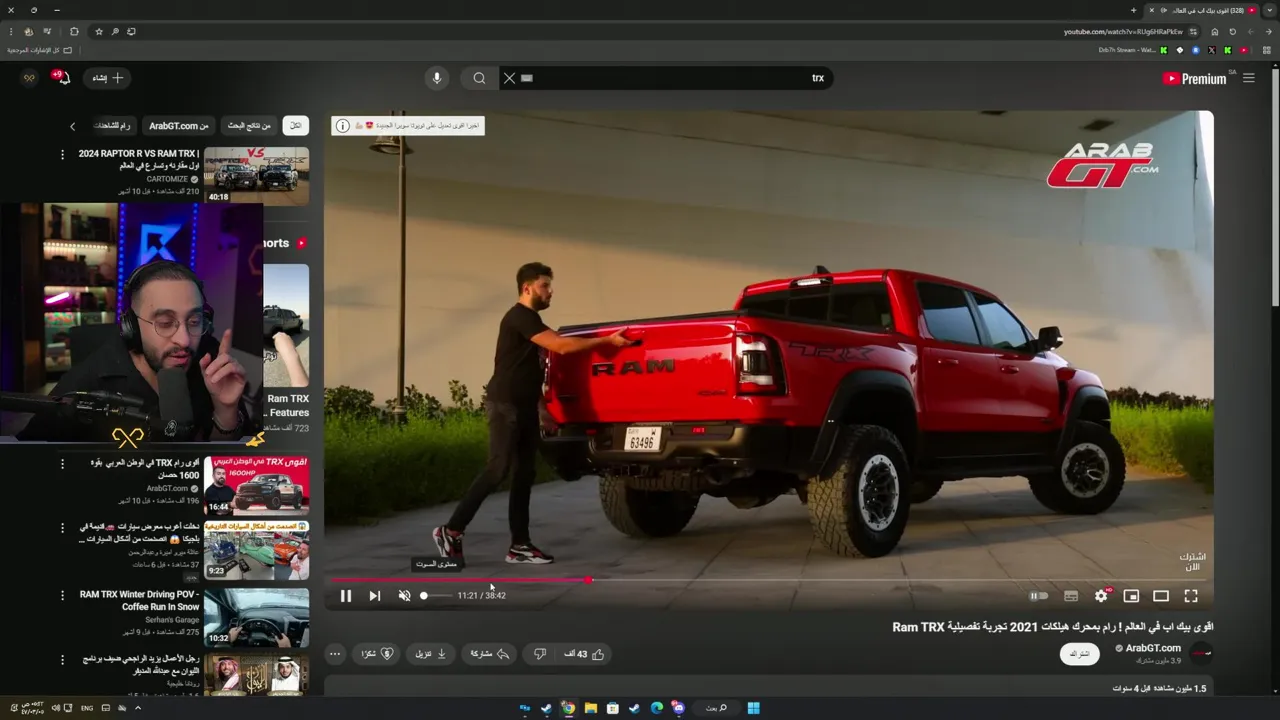Go to YouTube Premium home logo

click(1194, 78)
